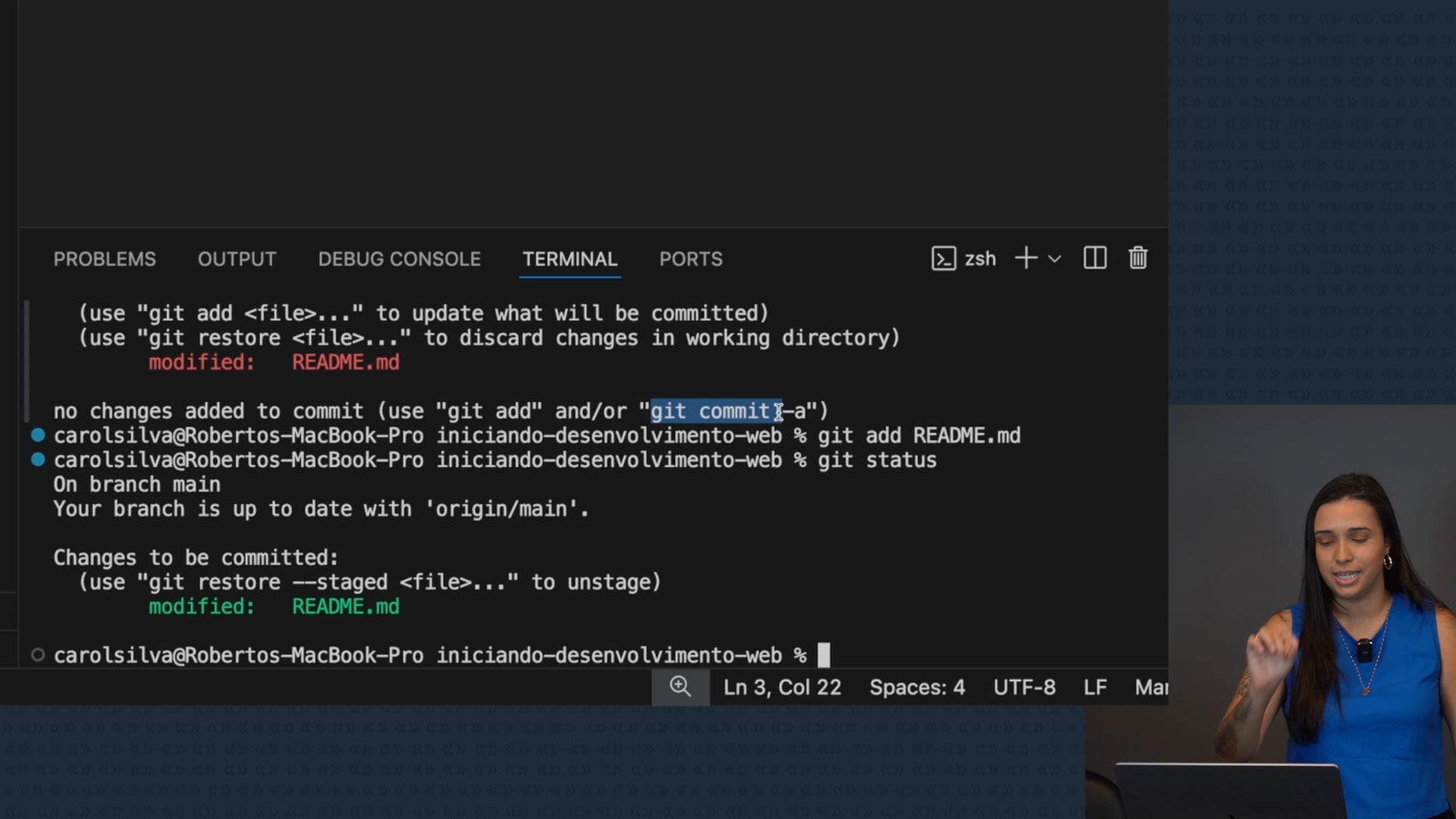Image resolution: width=1456 pixels, height=819 pixels.
Task: Click the terminal cursor at prompt end
Action: click(824, 655)
